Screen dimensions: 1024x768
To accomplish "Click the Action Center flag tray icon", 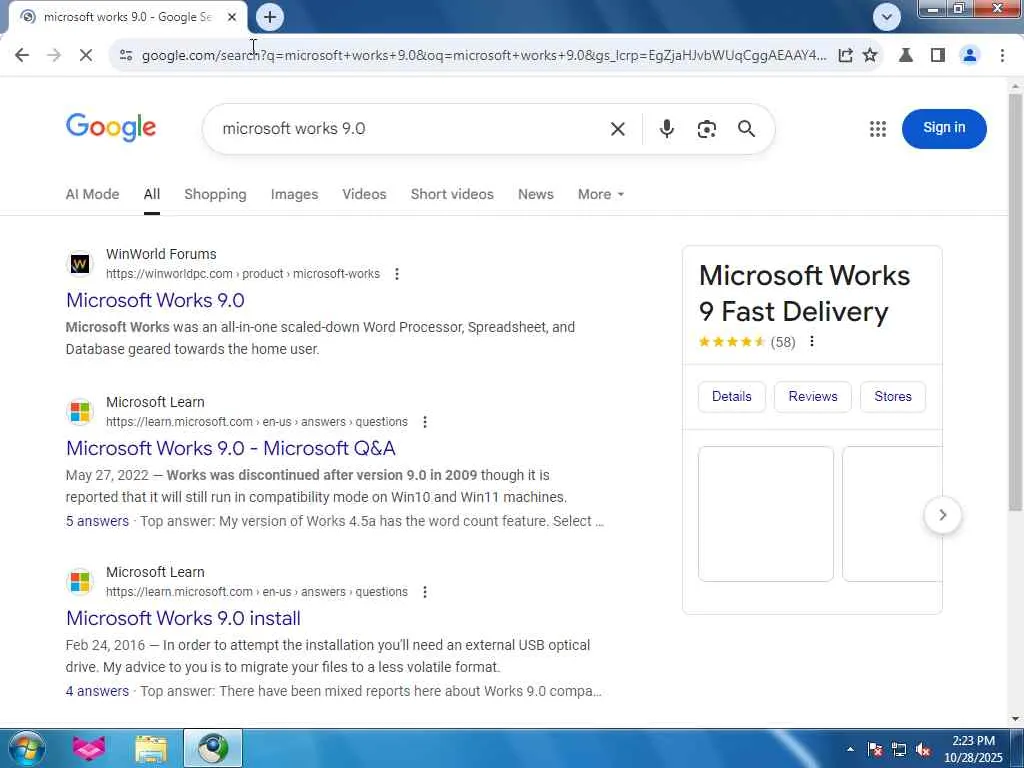I will pos(875,749).
